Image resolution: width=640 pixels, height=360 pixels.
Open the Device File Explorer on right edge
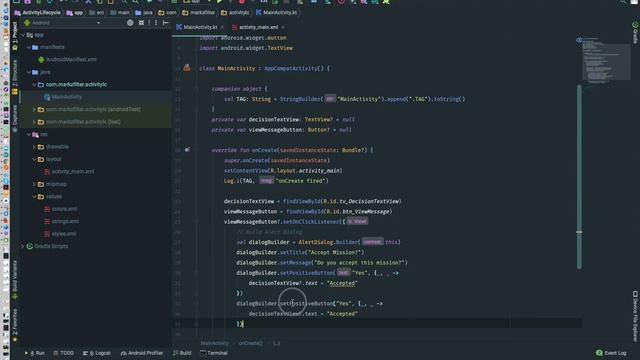[x=635, y=316]
